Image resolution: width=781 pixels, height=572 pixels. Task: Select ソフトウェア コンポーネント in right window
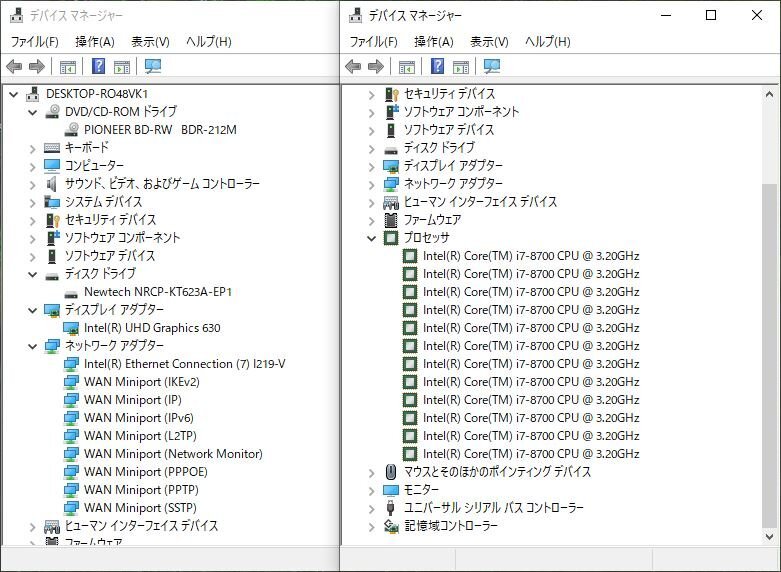pos(461,112)
